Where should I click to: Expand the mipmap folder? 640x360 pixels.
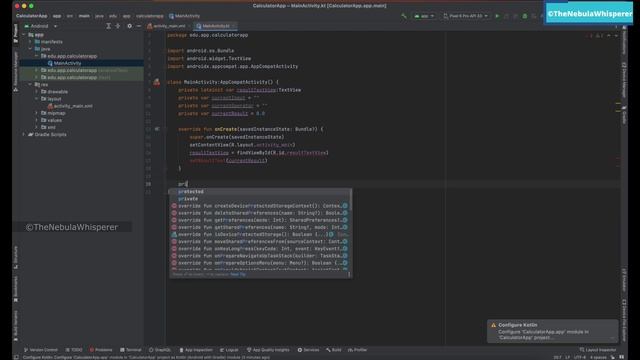tap(37, 113)
